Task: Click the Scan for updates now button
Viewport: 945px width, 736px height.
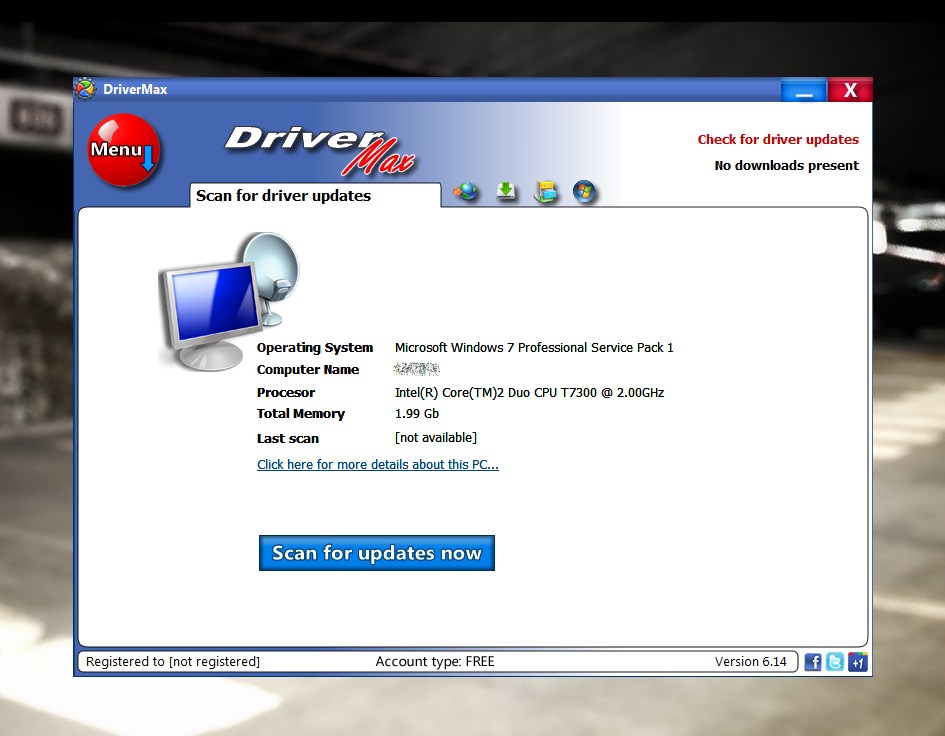Action: pos(377,553)
